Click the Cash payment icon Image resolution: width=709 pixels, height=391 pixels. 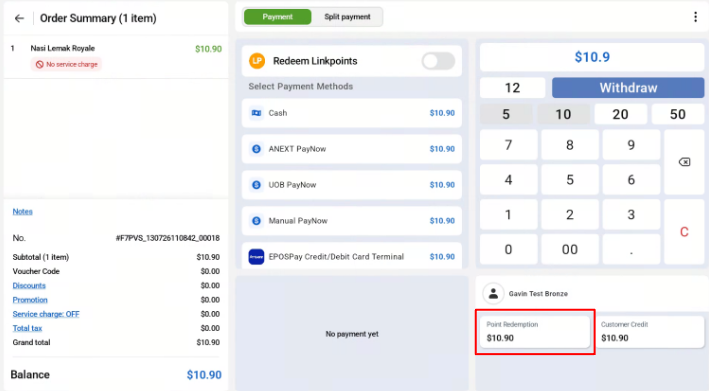[256, 113]
